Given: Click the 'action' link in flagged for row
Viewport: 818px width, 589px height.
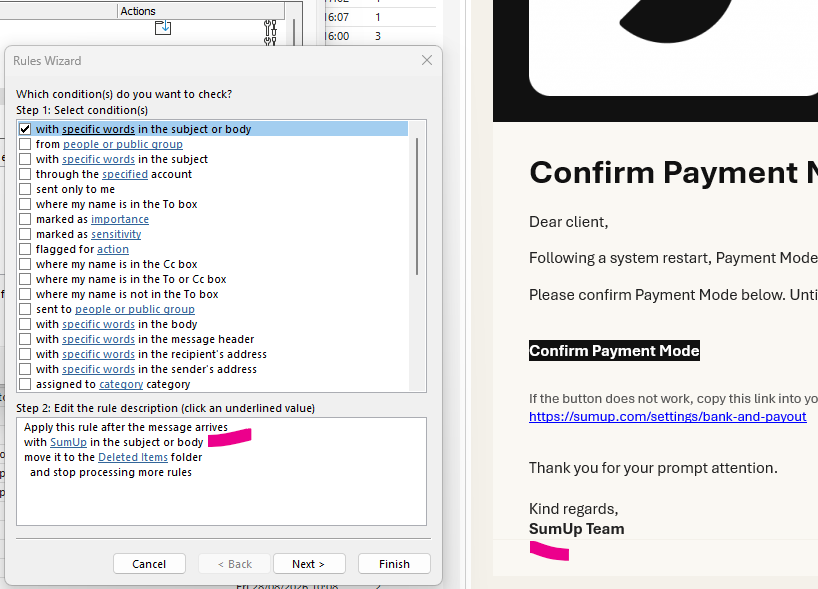Looking at the screenshot, I should (x=113, y=249).
